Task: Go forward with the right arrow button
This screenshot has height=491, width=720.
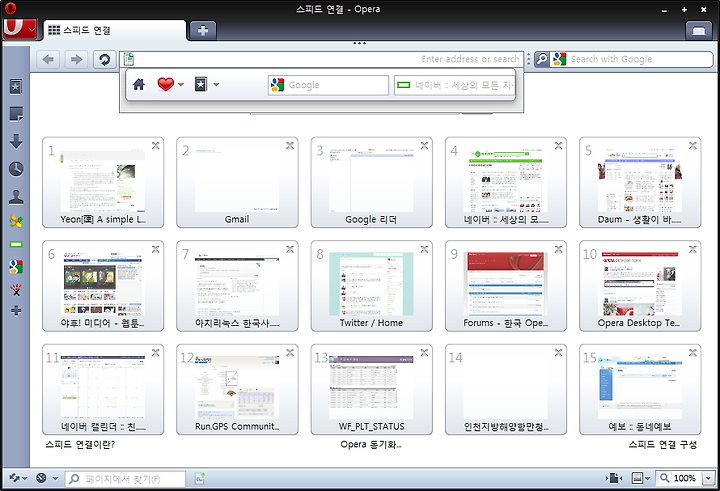Action: [x=76, y=59]
